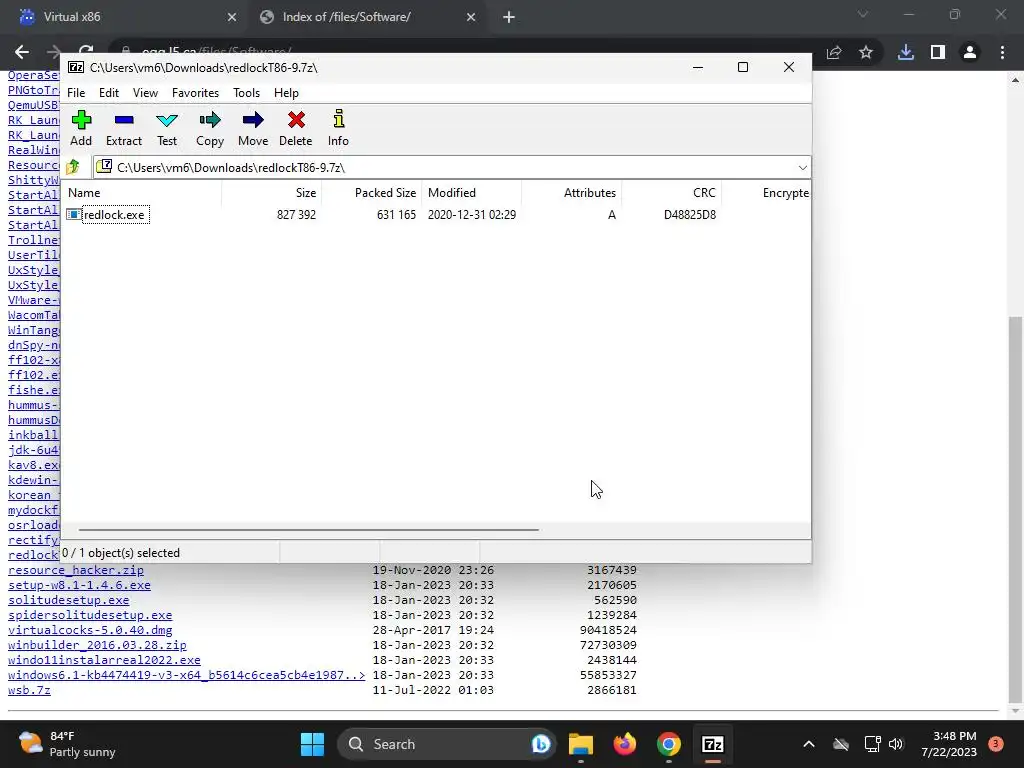Open the Help menu
The image size is (1024, 768).
[x=286, y=93]
